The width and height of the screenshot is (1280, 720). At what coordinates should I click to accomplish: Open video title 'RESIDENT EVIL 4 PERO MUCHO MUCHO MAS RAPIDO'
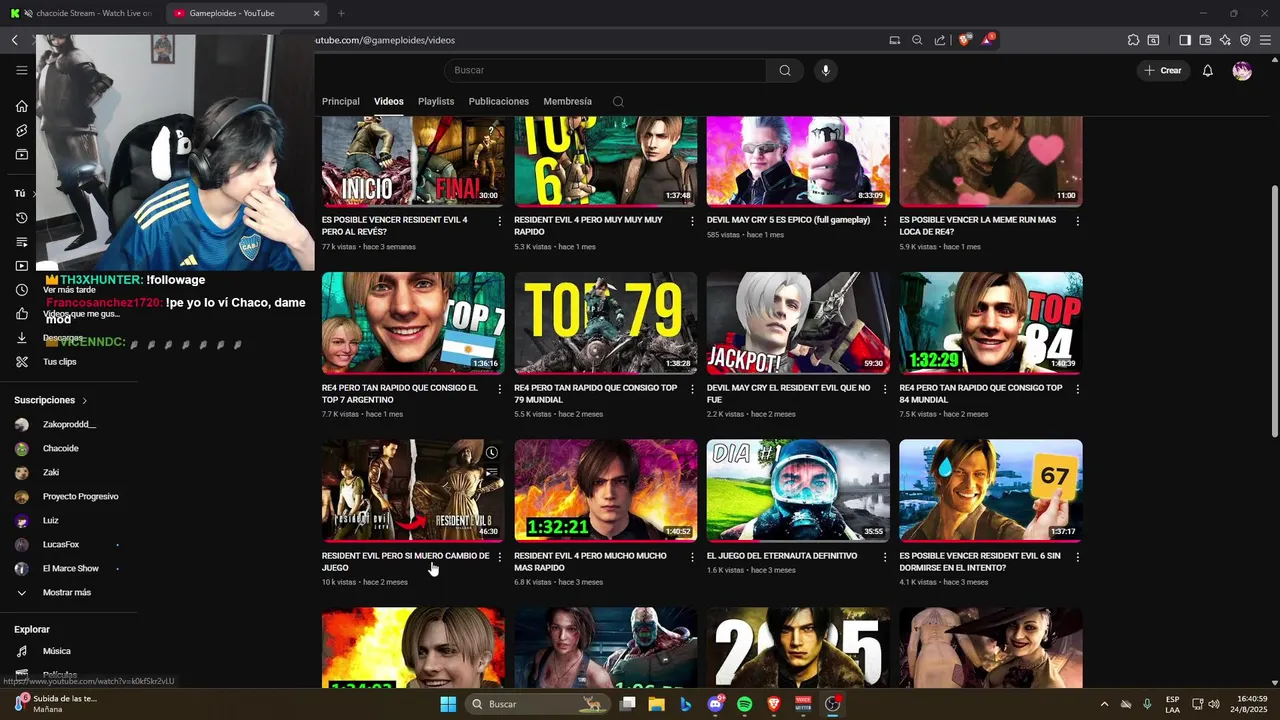pyautogui.click(x=590, y=561)
